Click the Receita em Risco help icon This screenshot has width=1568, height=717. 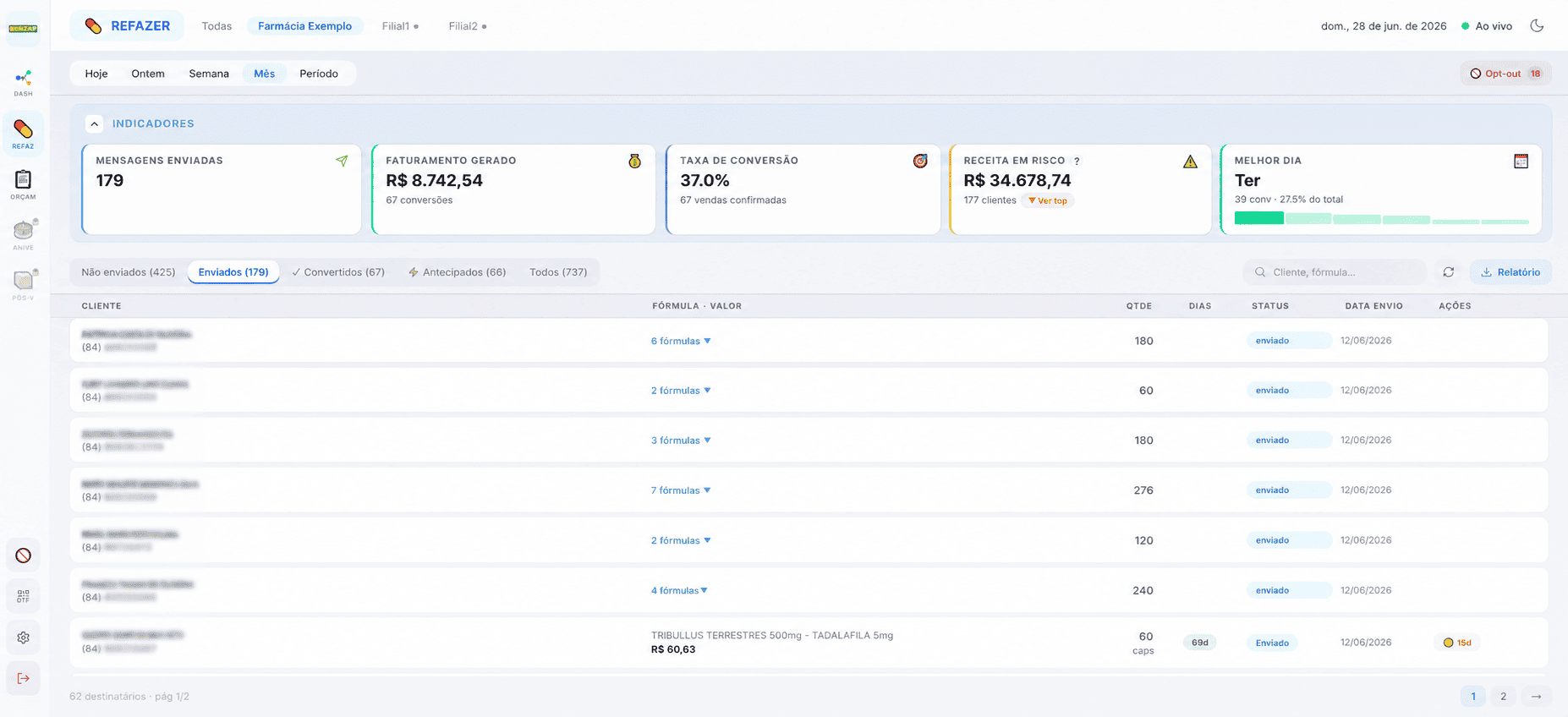click(1077, 161)
